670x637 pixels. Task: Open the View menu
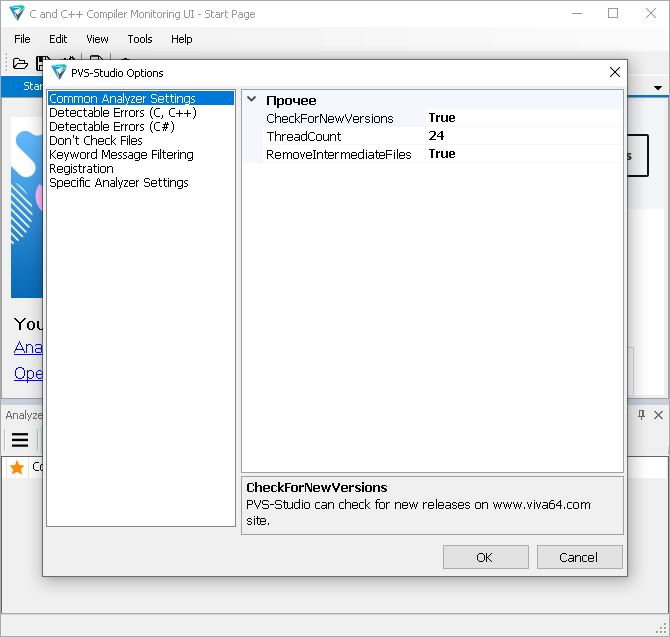(97, 39)
